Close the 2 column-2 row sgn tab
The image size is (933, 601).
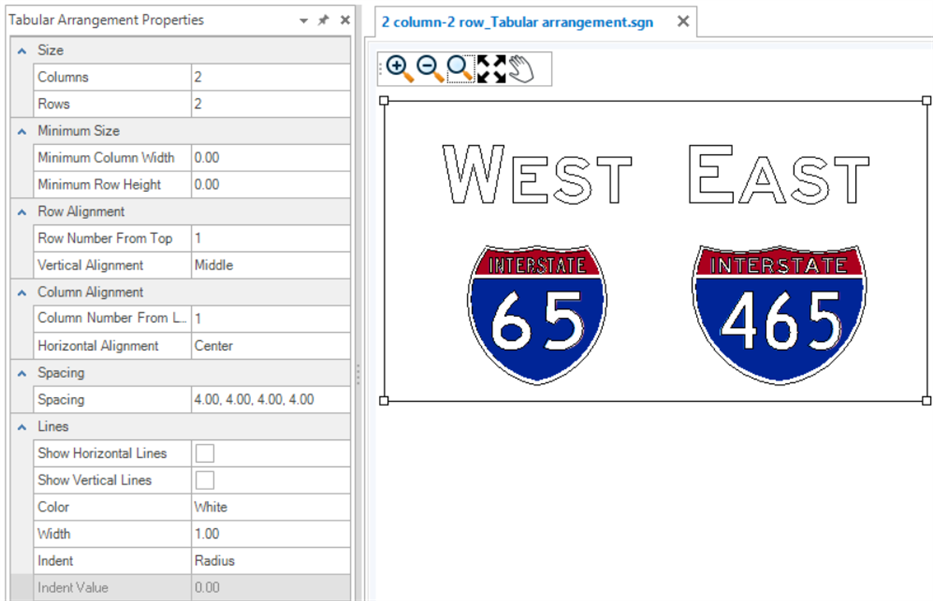[683, 21]
